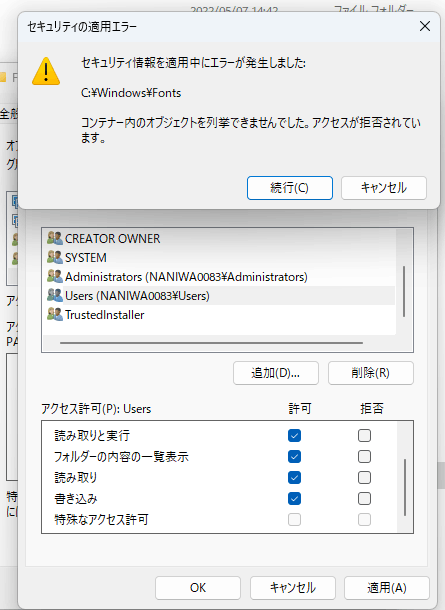Click the 適用(A) button
The image size is (445, 610).
point(387,588)
